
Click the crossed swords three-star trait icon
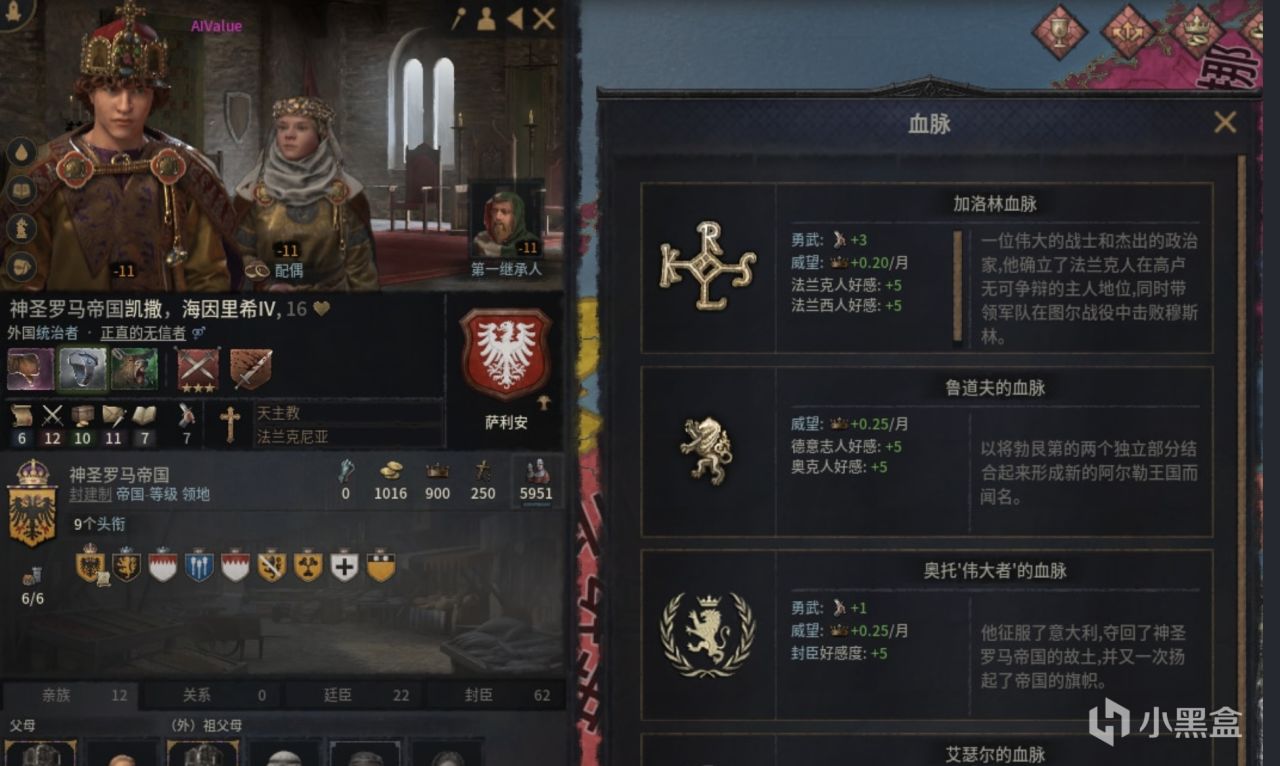click(x=198, y=369)
